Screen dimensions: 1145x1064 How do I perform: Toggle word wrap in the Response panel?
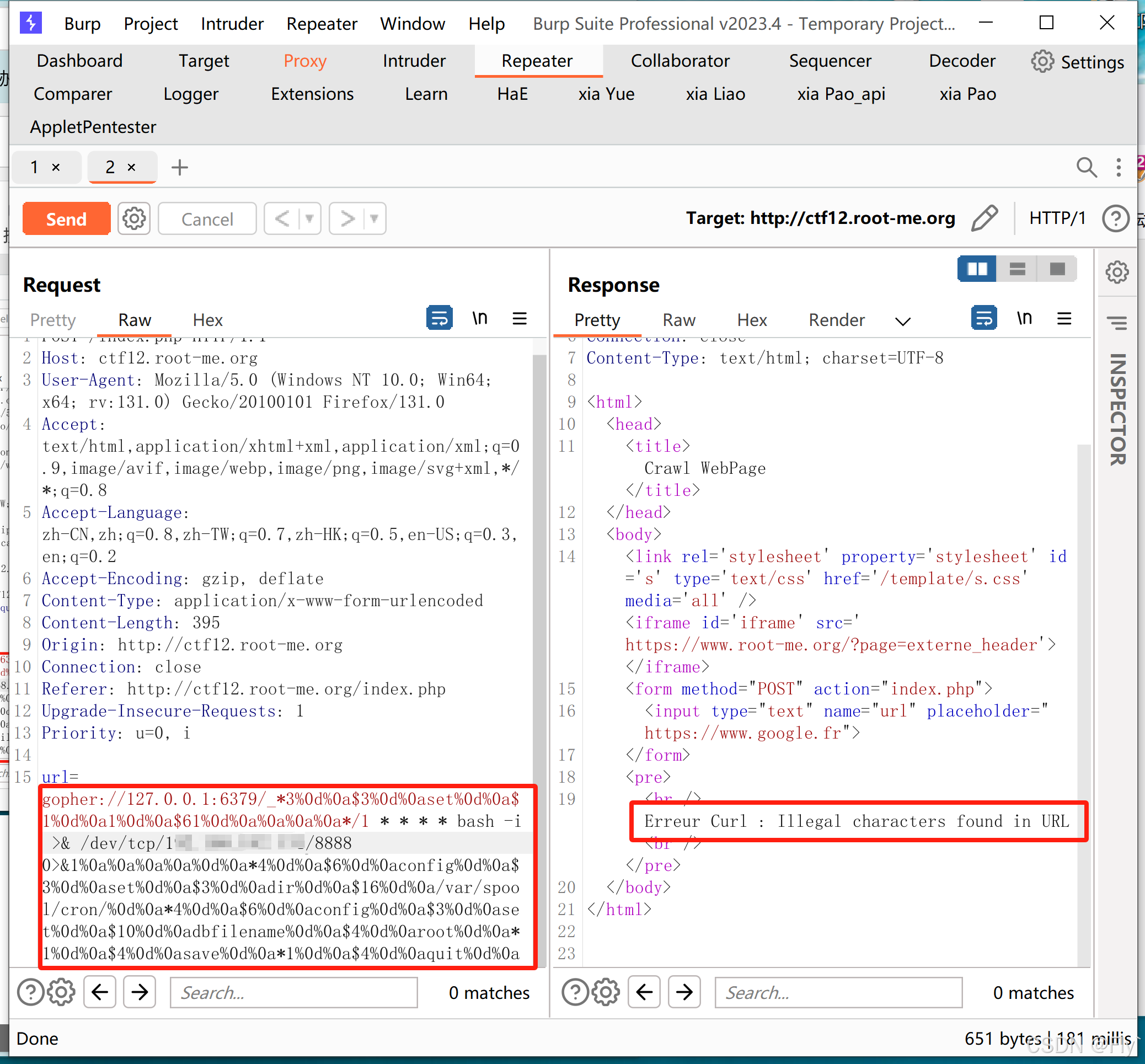pyautogui.click(x=984, y=318)
